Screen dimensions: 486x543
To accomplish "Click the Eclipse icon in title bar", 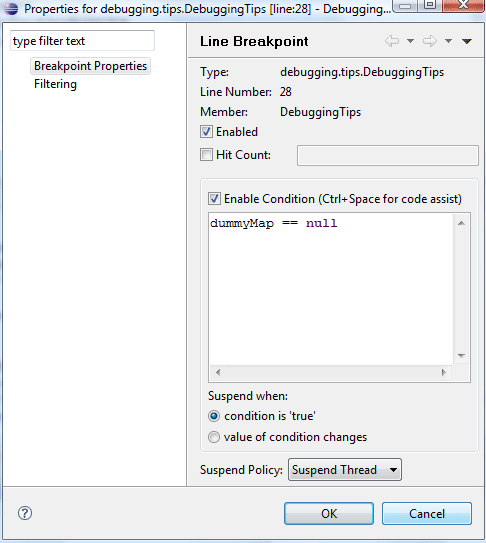I will (x=11, y=8).
